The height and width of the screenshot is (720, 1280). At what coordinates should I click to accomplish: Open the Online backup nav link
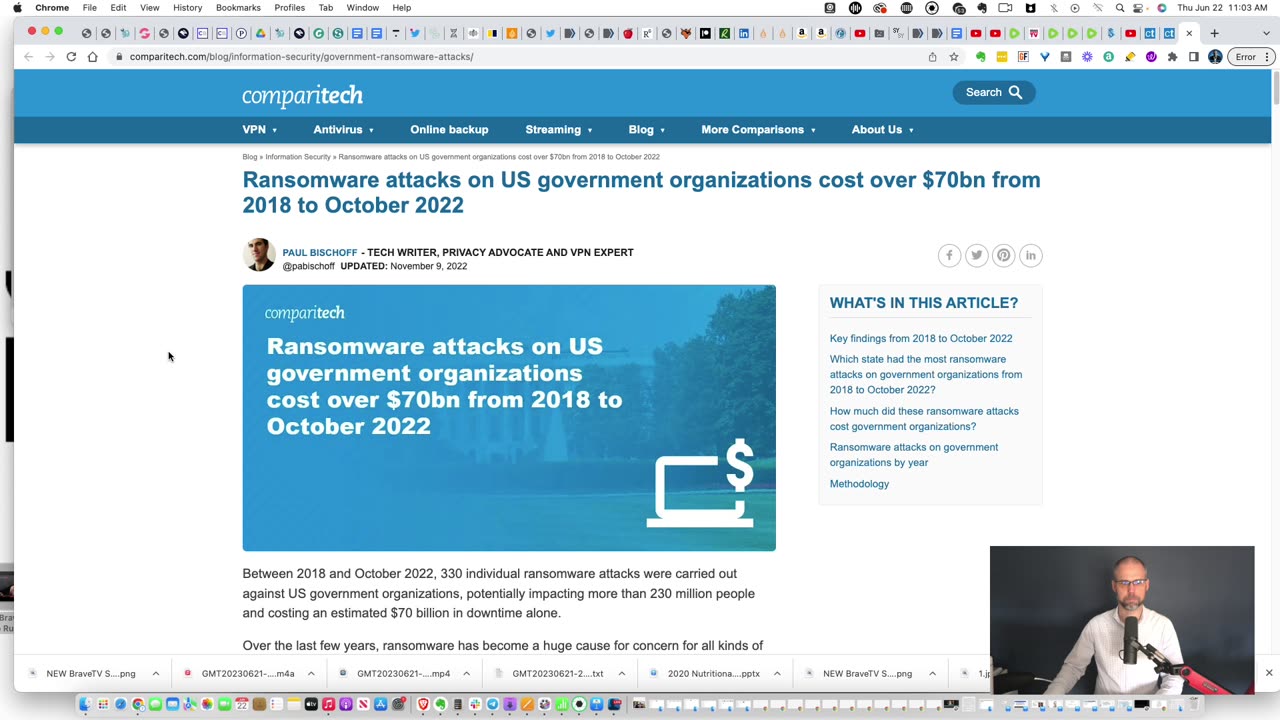pyautogui.click(x=449, y=130)
